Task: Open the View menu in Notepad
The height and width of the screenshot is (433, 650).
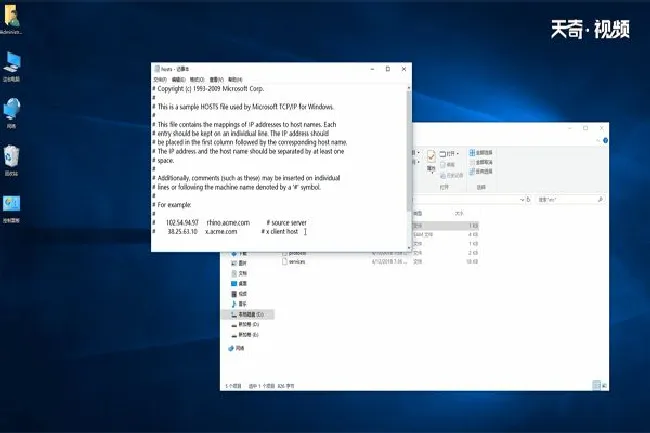Action: (x=216, y=80)
